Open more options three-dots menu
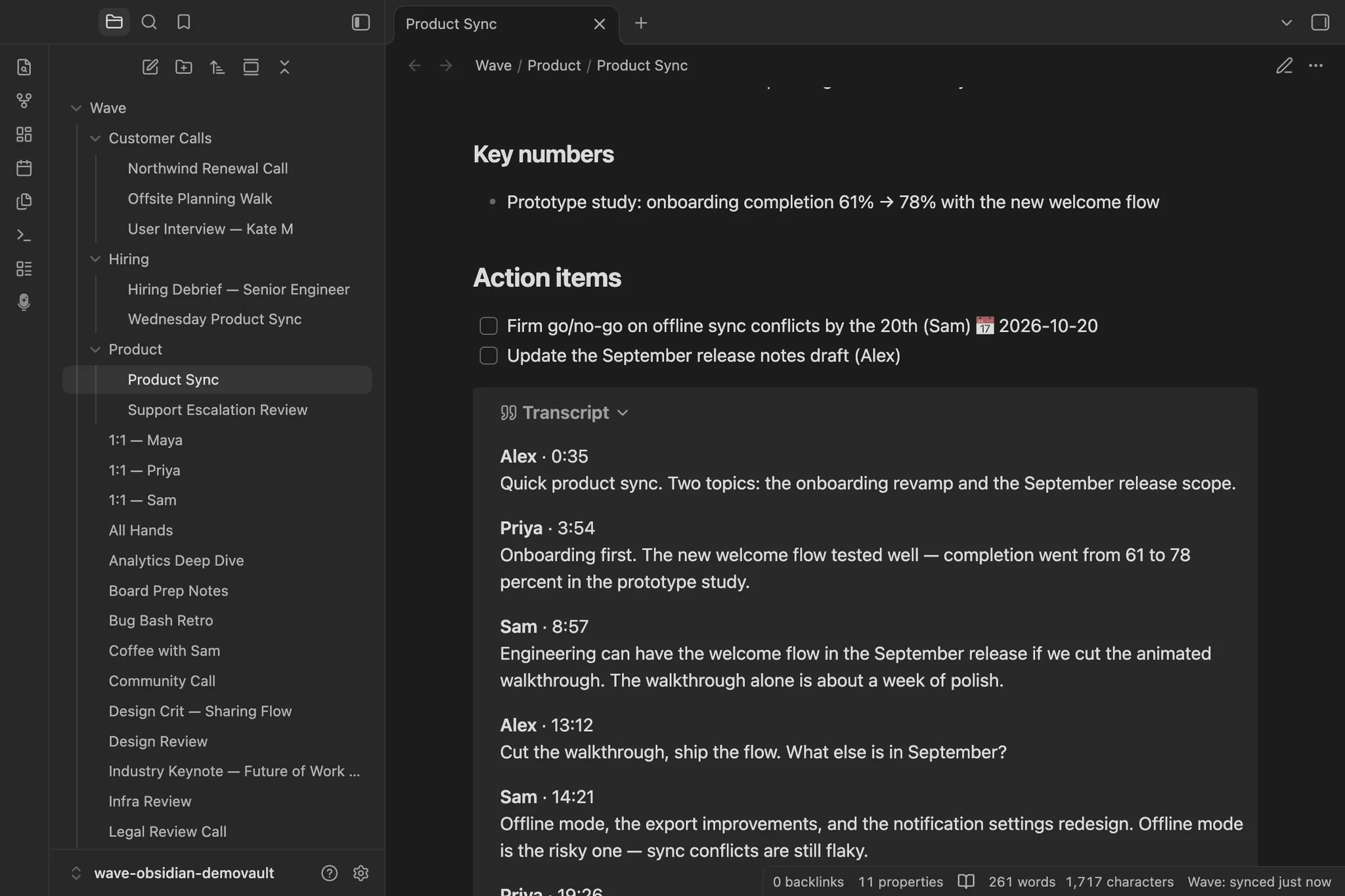The image size is (1345, 896). (1316, 66)
